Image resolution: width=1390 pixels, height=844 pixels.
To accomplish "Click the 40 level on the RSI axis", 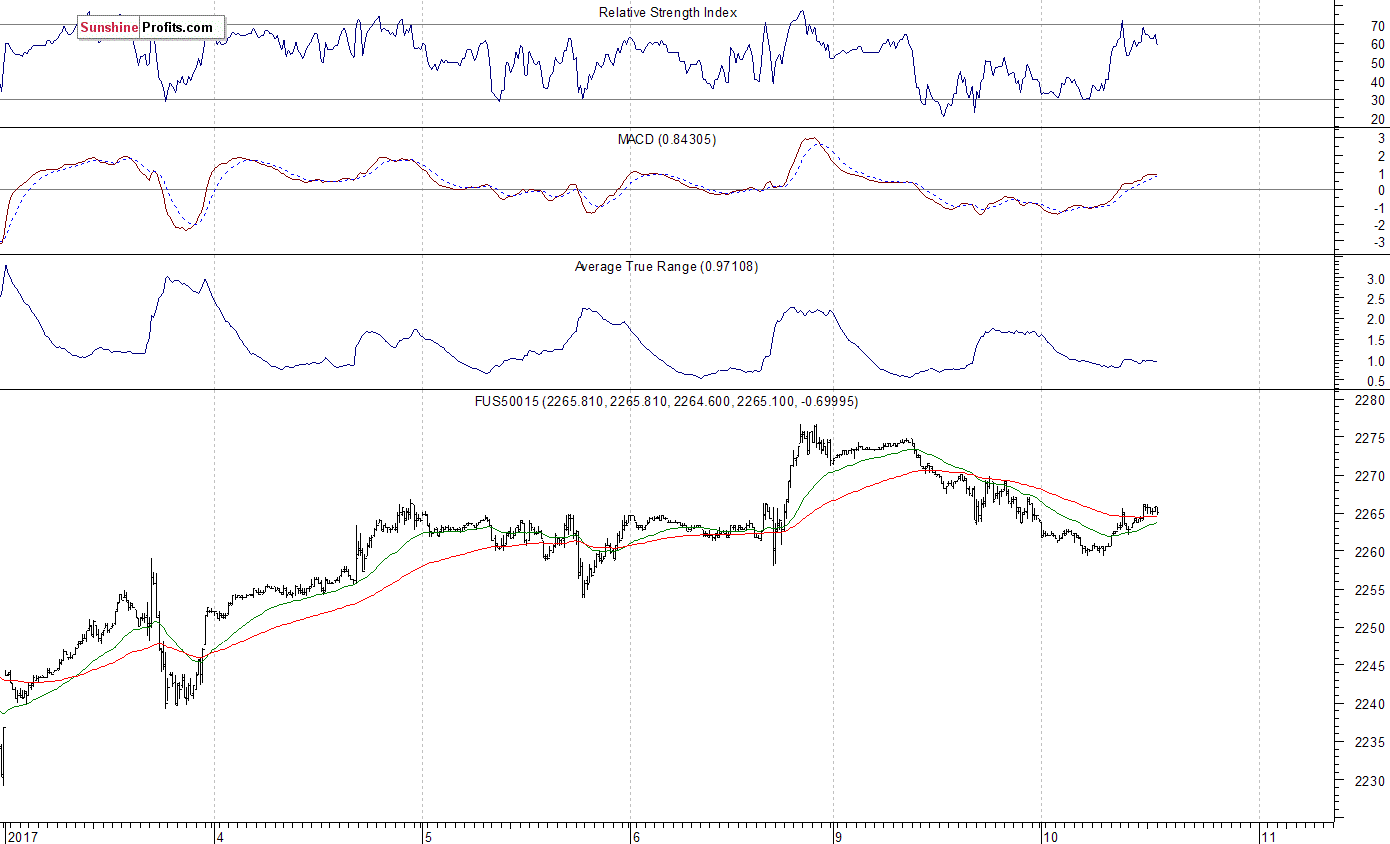I will (1378, 82).
